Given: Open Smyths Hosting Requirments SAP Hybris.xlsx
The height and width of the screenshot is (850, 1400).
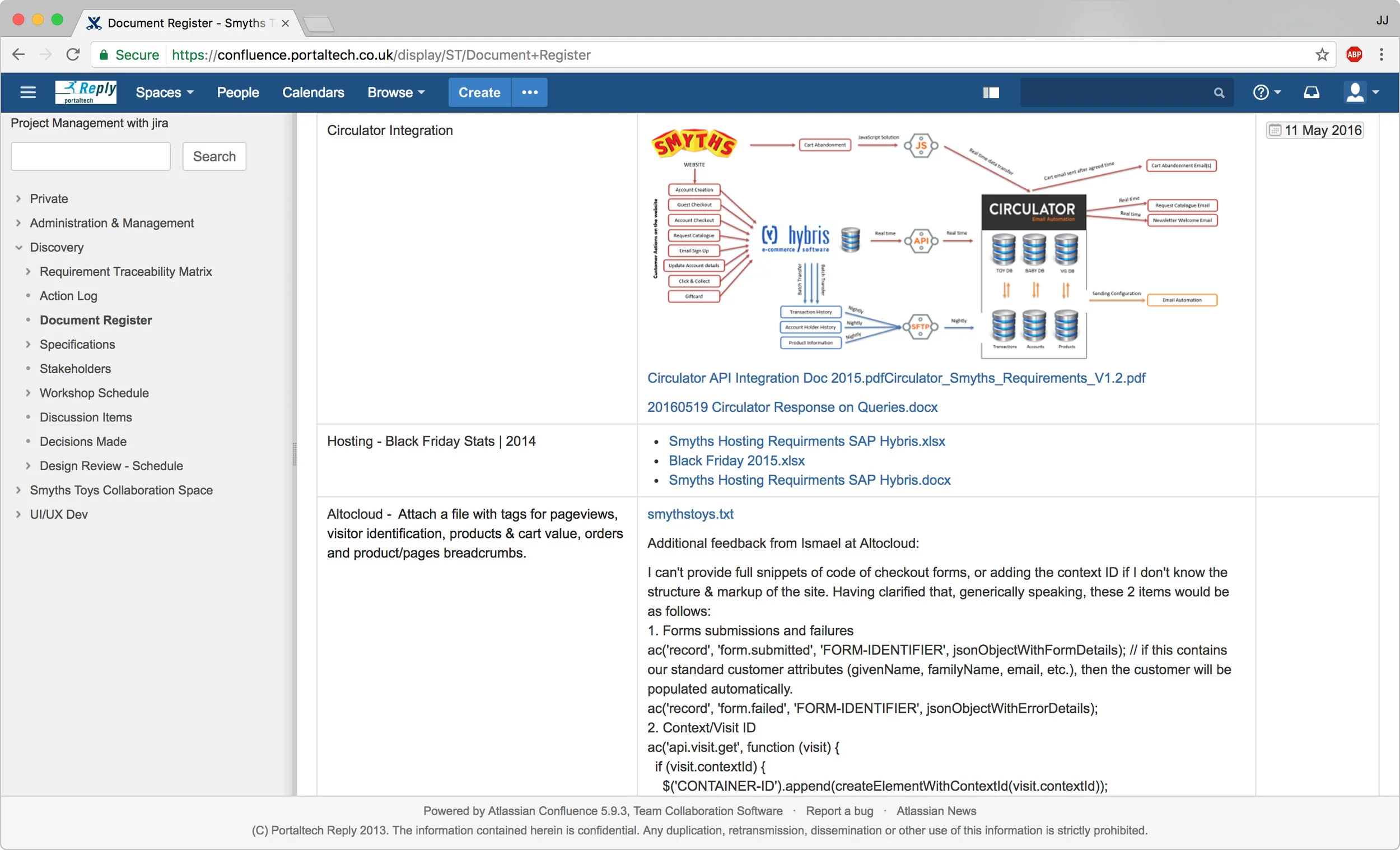Looking at the screenshot, I should [807, 441].
